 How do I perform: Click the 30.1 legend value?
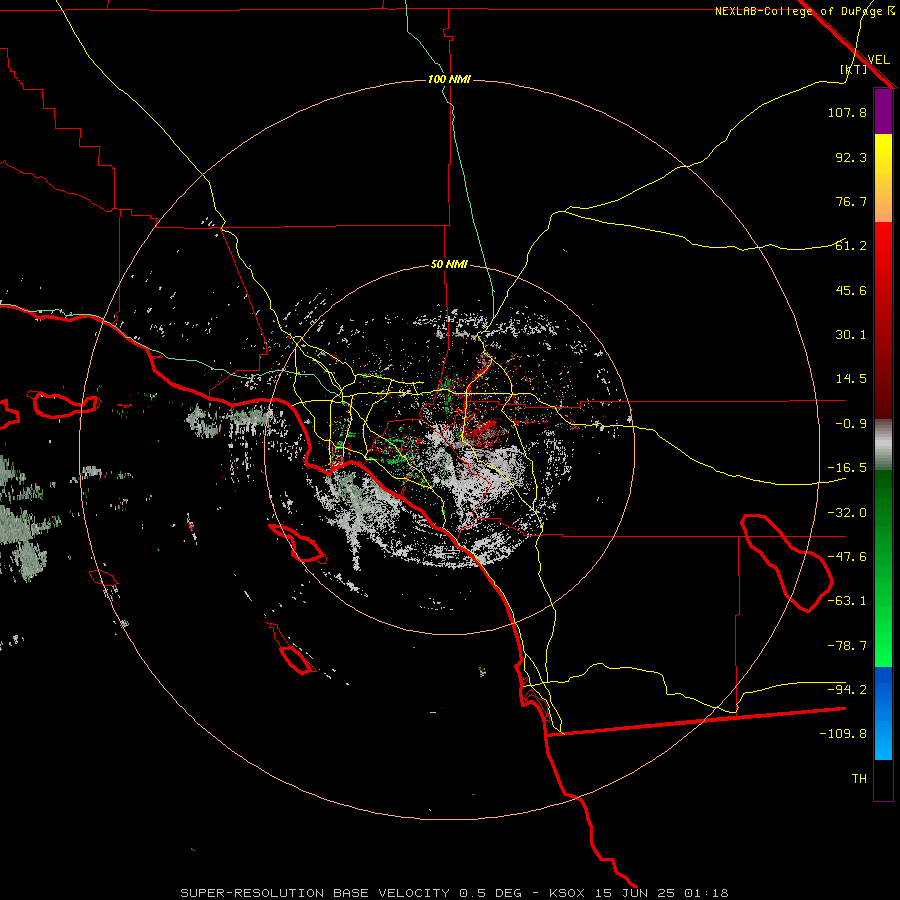851,335
